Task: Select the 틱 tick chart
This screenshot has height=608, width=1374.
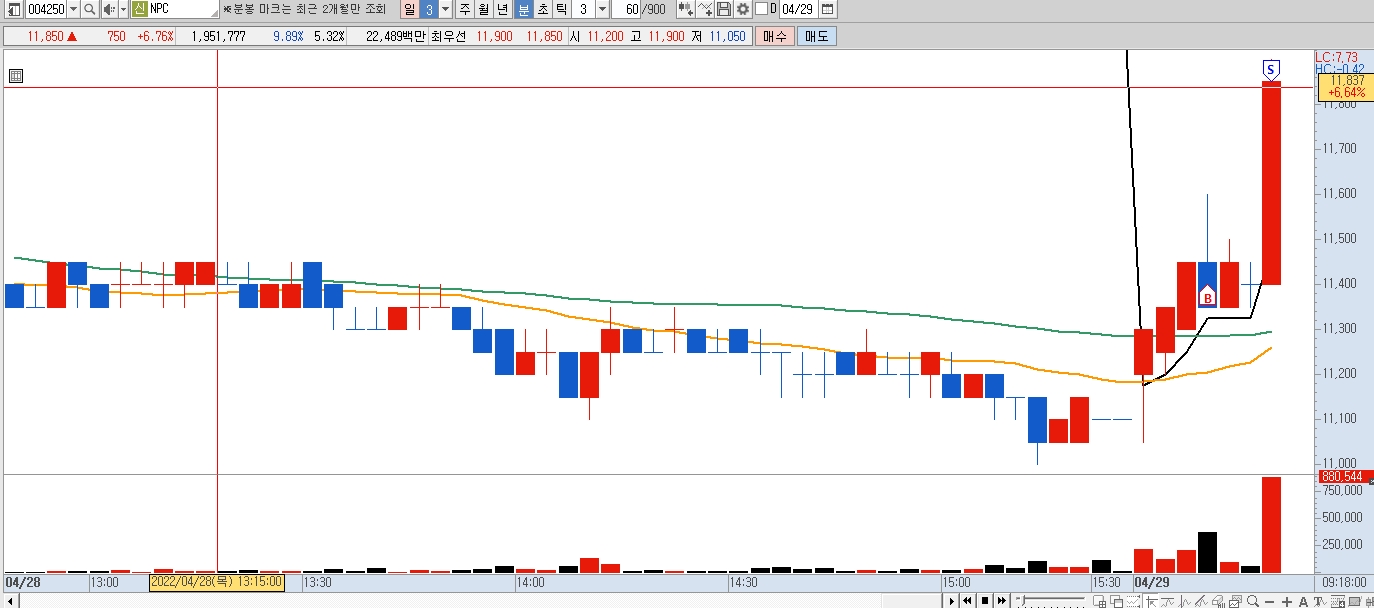Action: tap(561, 9)
